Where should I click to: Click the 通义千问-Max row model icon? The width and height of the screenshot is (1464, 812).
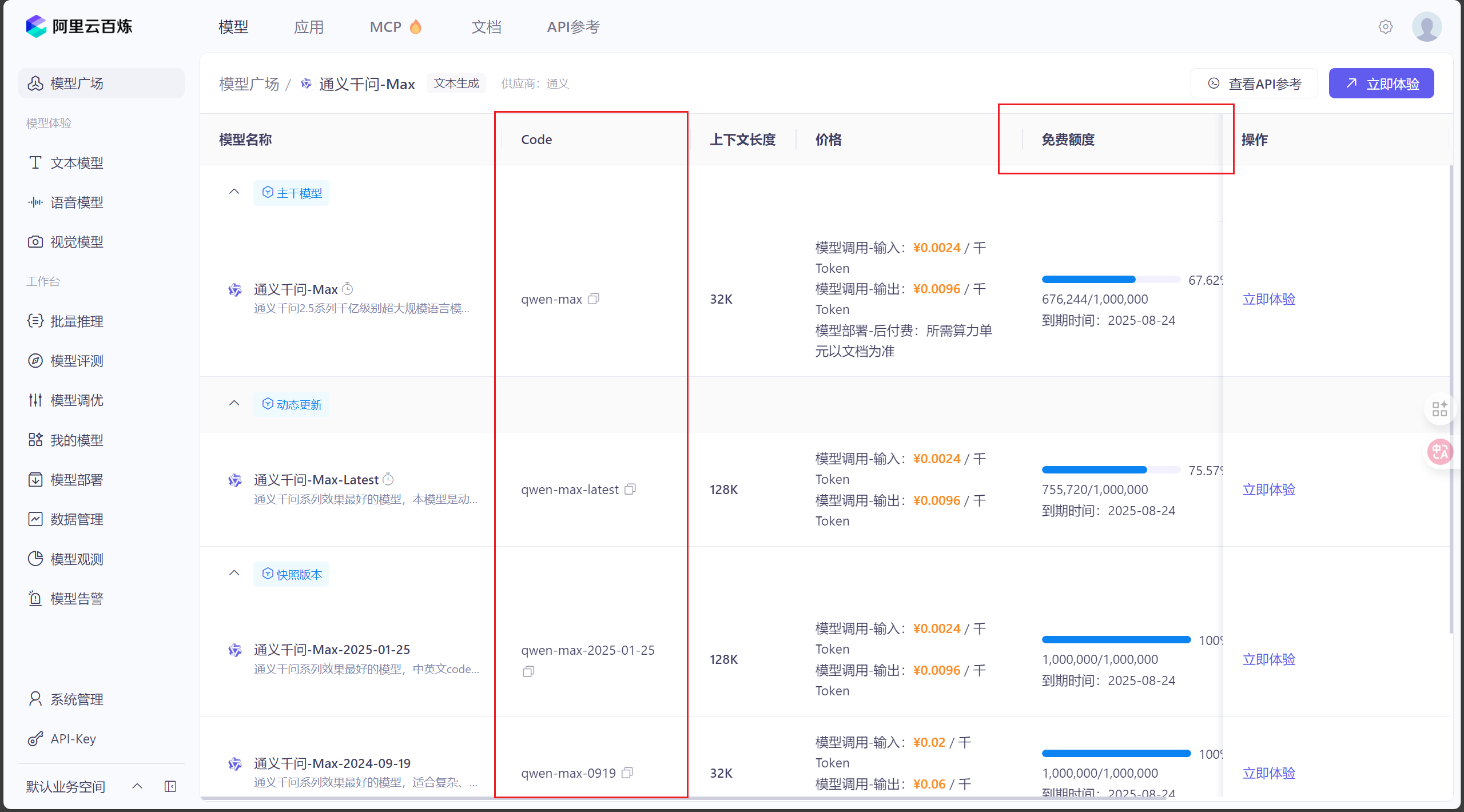[x=234, y=290]
